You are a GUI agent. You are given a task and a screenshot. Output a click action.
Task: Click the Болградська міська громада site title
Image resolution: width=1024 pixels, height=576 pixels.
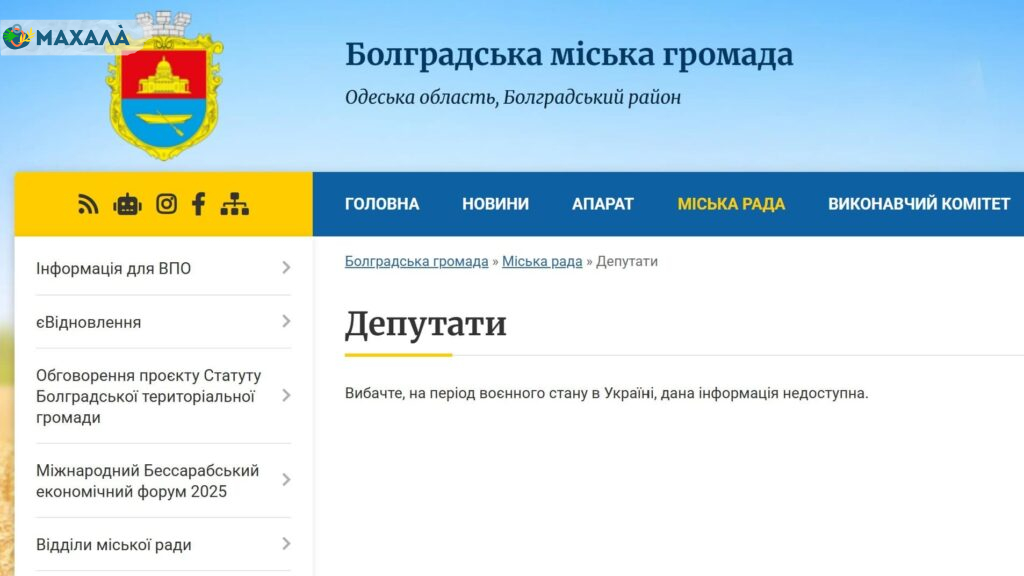click(569, 55)
